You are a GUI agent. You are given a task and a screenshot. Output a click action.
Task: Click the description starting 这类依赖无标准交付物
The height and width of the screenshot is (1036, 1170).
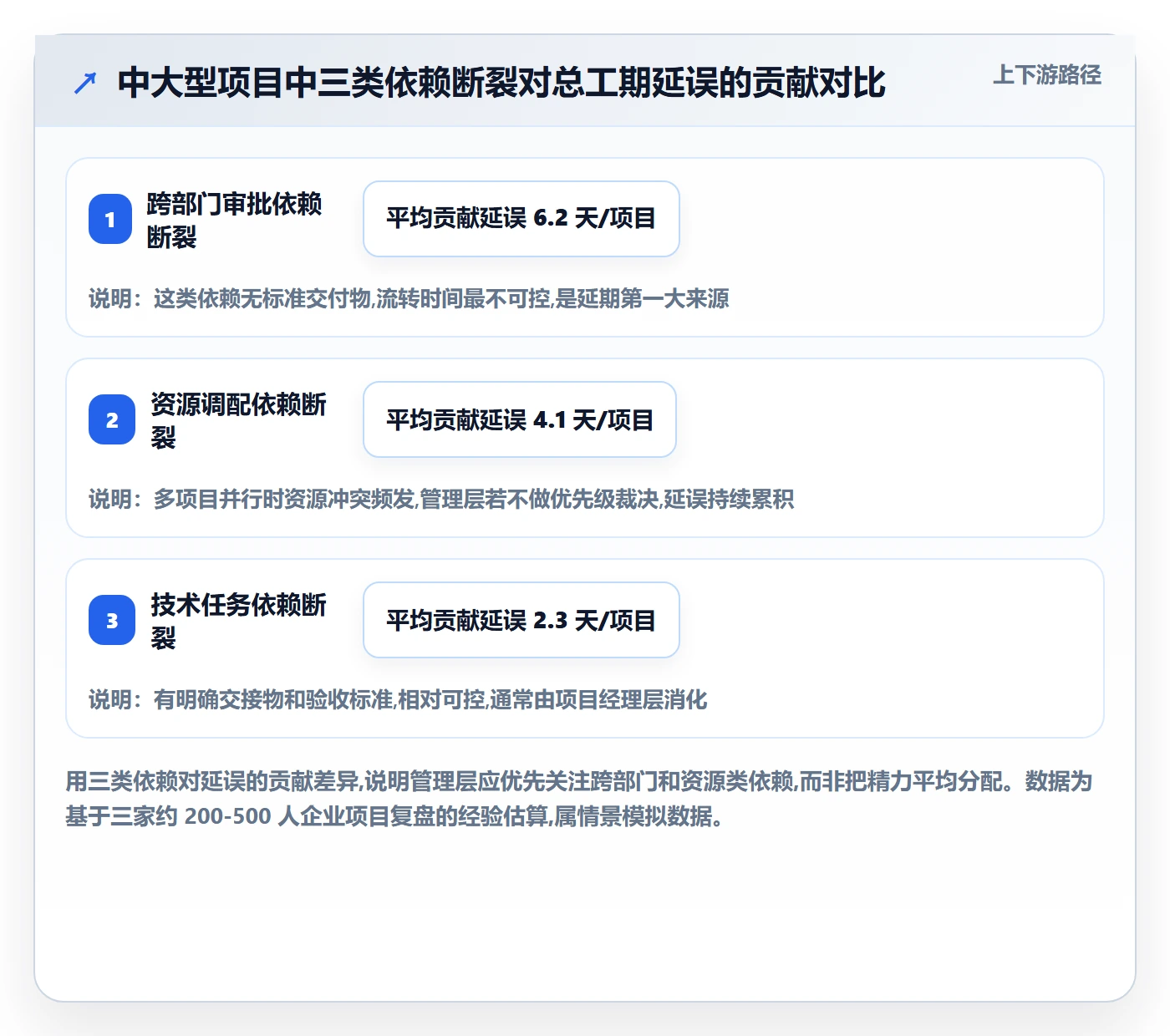(x=409, y=298)
